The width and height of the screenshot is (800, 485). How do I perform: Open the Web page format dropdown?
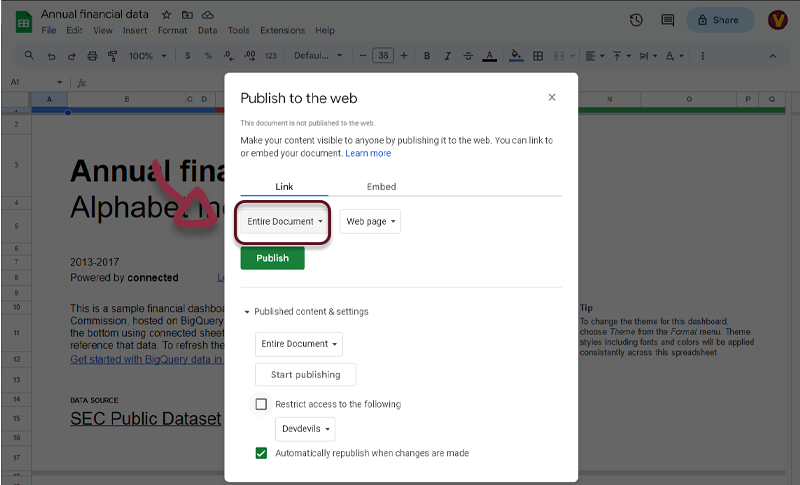pyautogui.click(x=370, y=222)
